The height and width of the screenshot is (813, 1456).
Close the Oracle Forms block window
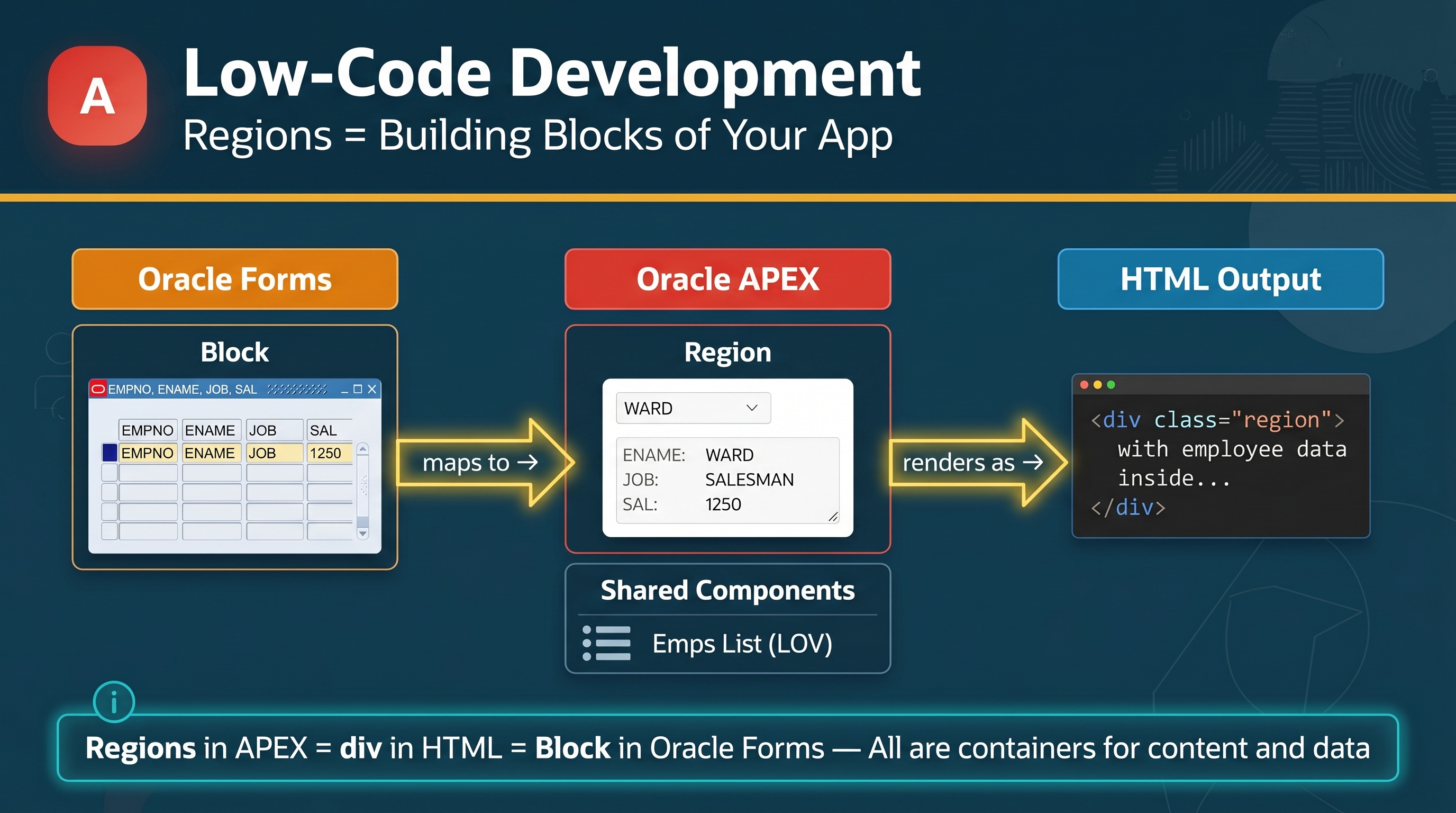pyautogui.click(x=372, y=389)
